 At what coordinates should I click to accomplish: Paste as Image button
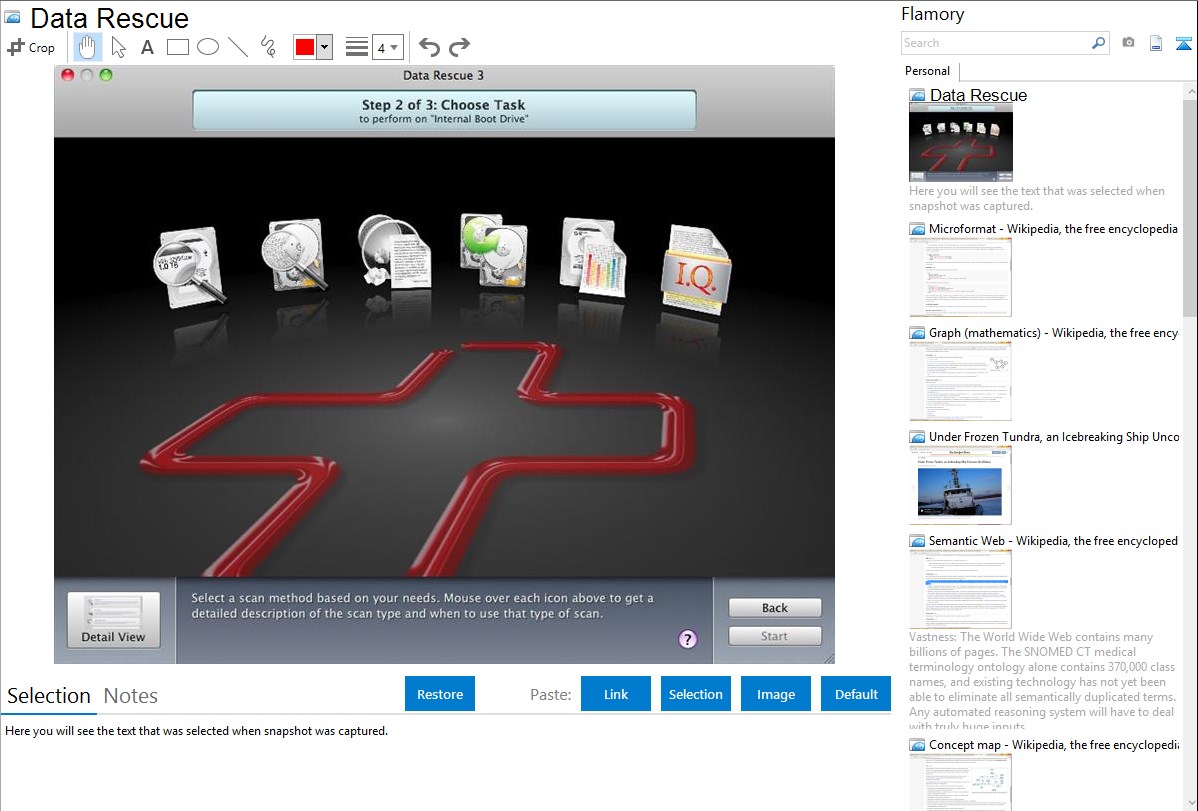776,694
